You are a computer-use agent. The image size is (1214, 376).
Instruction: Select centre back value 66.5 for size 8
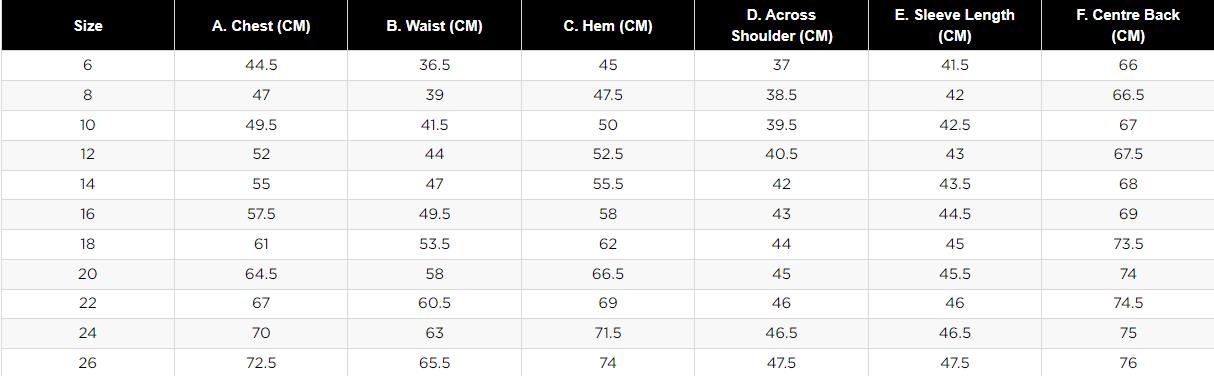tap(1128, 95)
